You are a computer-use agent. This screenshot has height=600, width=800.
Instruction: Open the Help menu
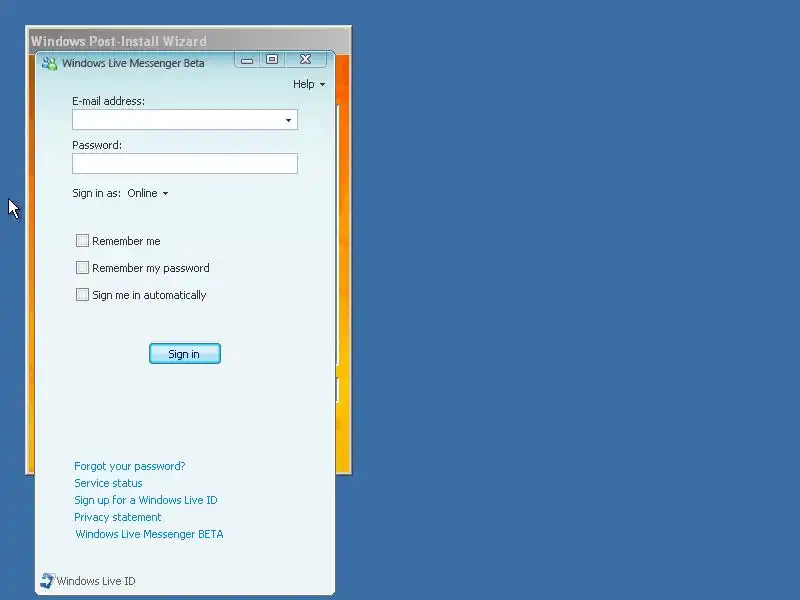pyautogui.click(x=309, y=84)
